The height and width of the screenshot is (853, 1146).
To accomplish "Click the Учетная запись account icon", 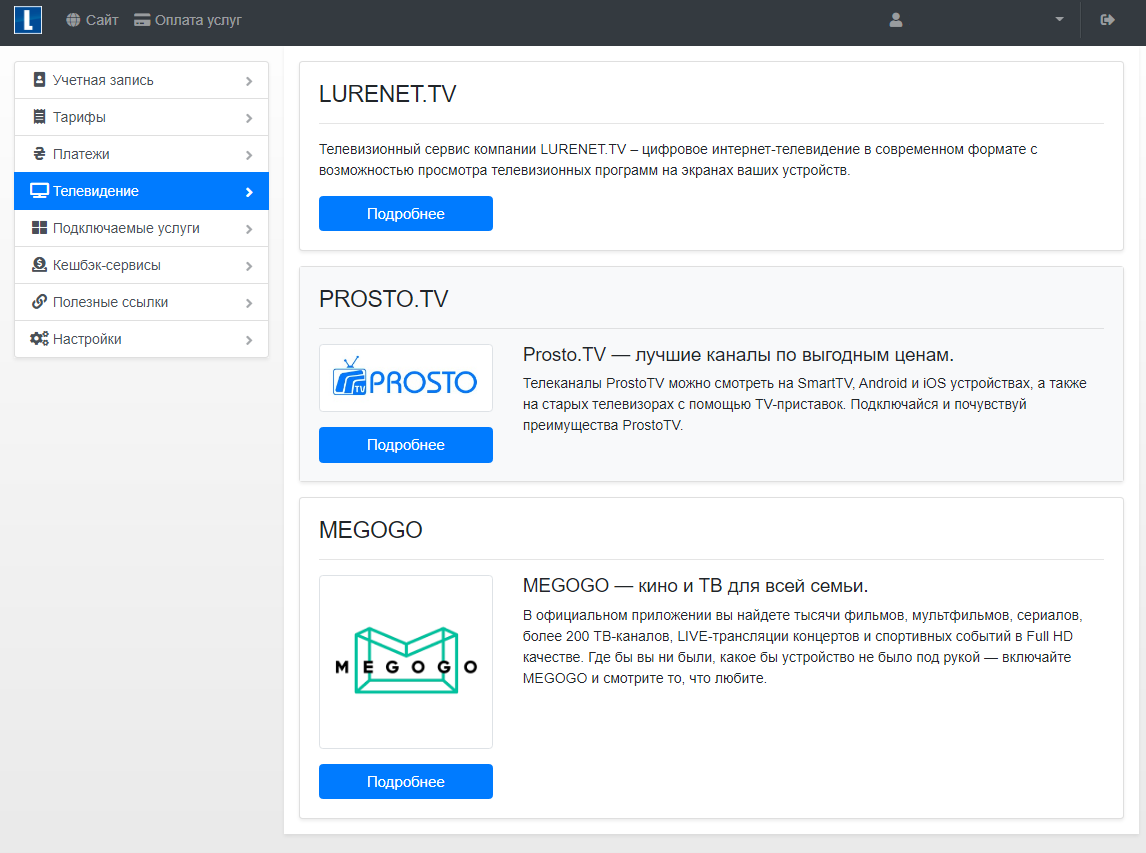I will [x=39, y=80].
